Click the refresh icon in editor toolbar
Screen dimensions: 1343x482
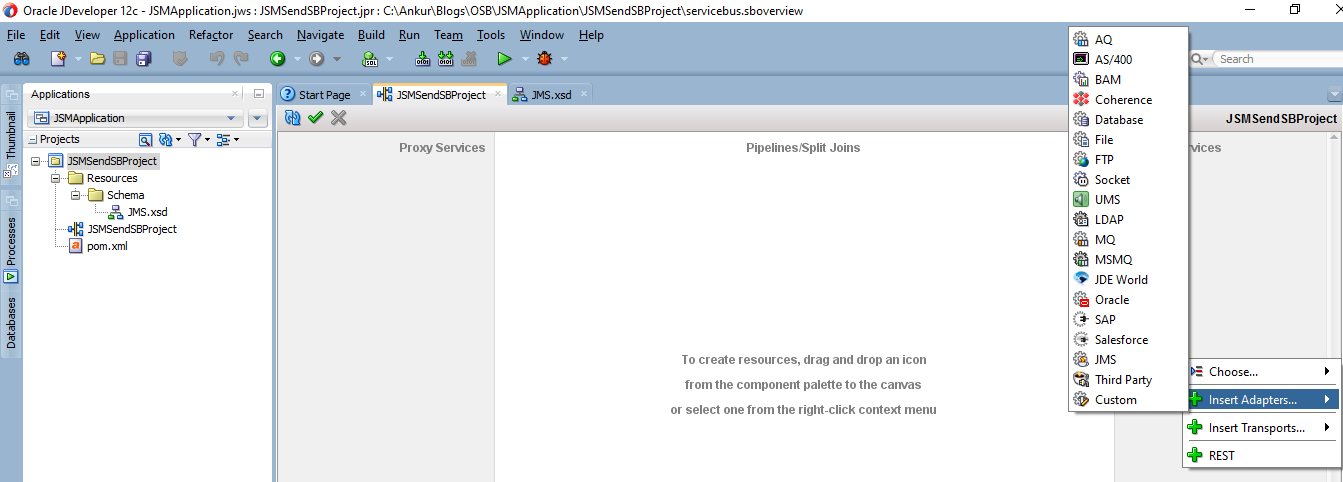click(x=293, y=118)
